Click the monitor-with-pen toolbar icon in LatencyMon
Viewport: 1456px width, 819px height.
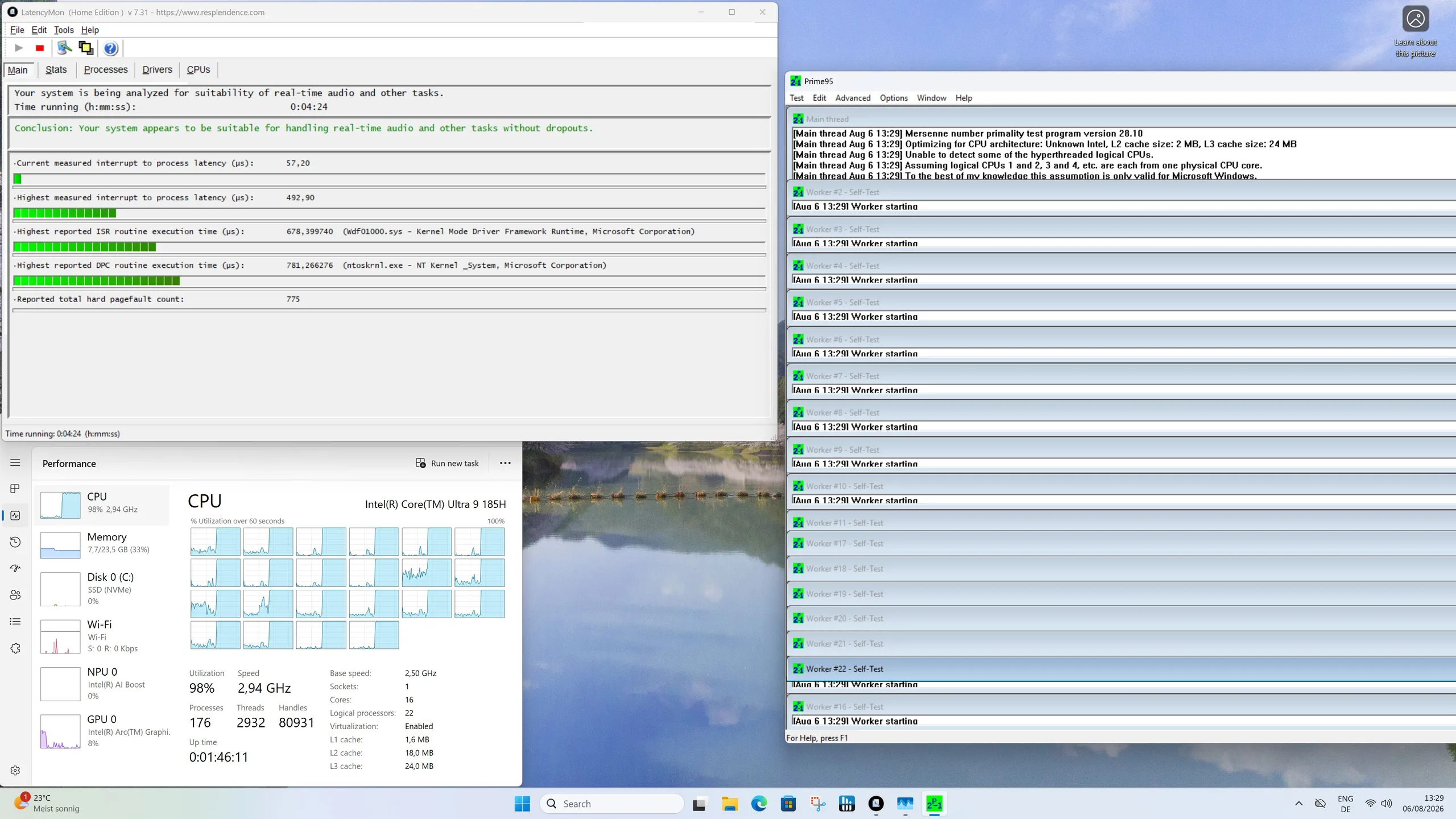coord(64,48)
